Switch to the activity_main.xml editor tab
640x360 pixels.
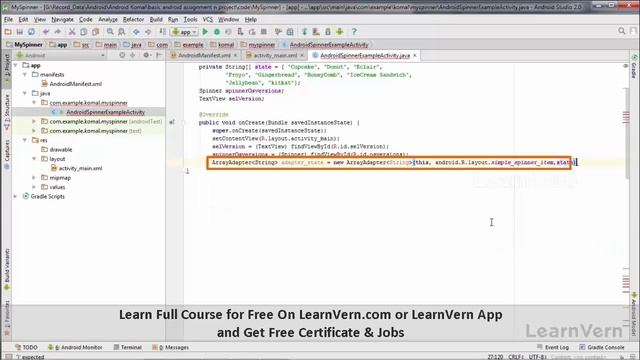coord(275,55)
